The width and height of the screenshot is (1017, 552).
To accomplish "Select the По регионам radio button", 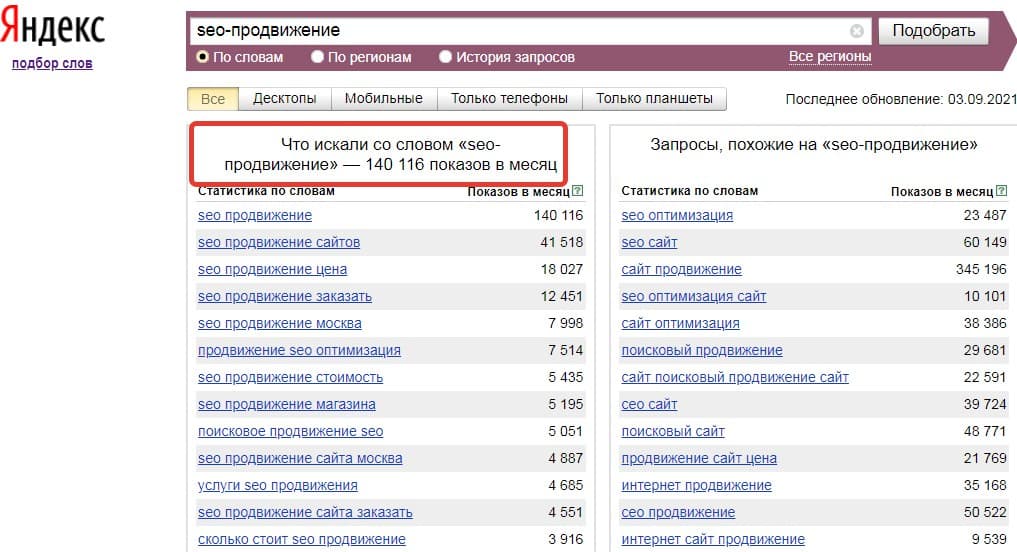I will point(317,57).
